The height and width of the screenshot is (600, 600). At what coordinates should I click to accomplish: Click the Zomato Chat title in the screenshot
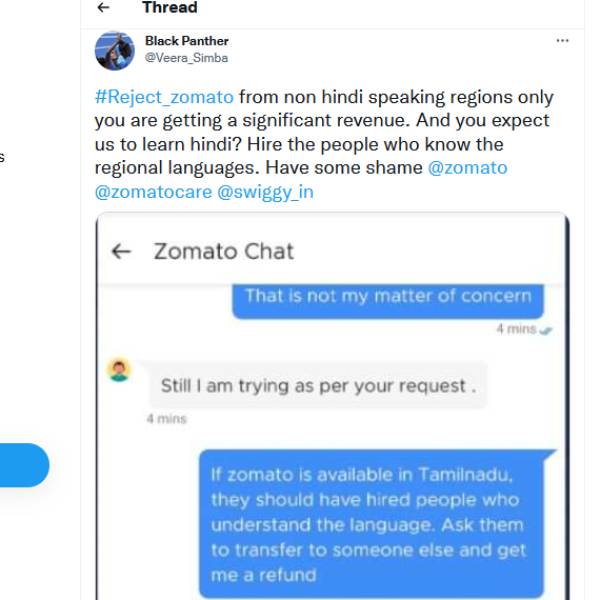tap(223, 251)
